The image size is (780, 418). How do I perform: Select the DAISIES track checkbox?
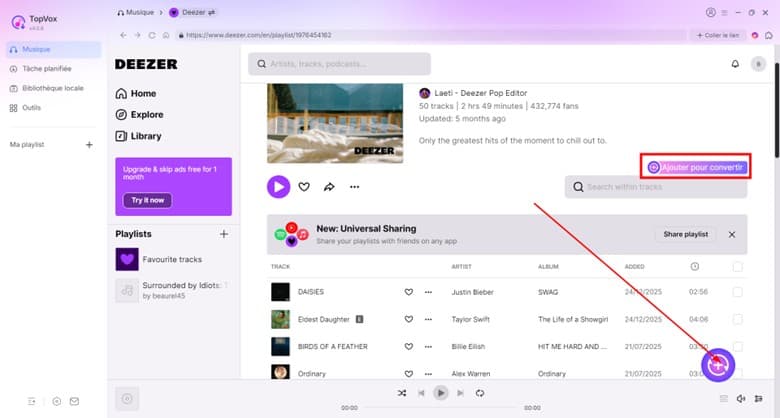(x=737, y=292)
